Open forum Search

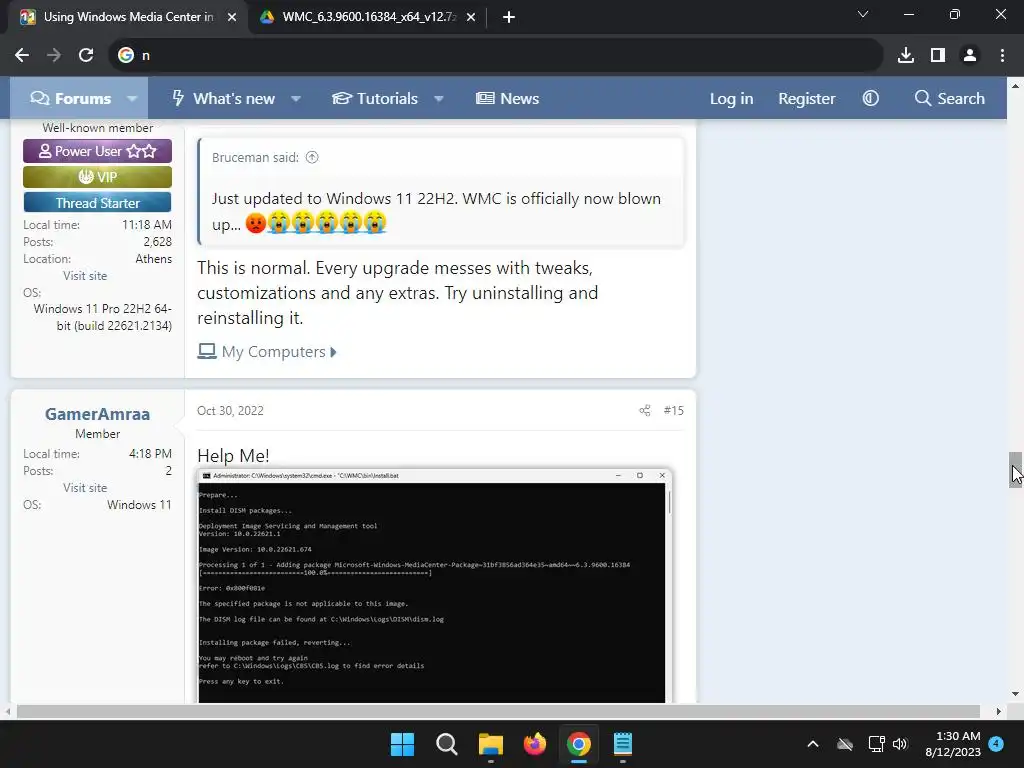click(x=950, y=99)
